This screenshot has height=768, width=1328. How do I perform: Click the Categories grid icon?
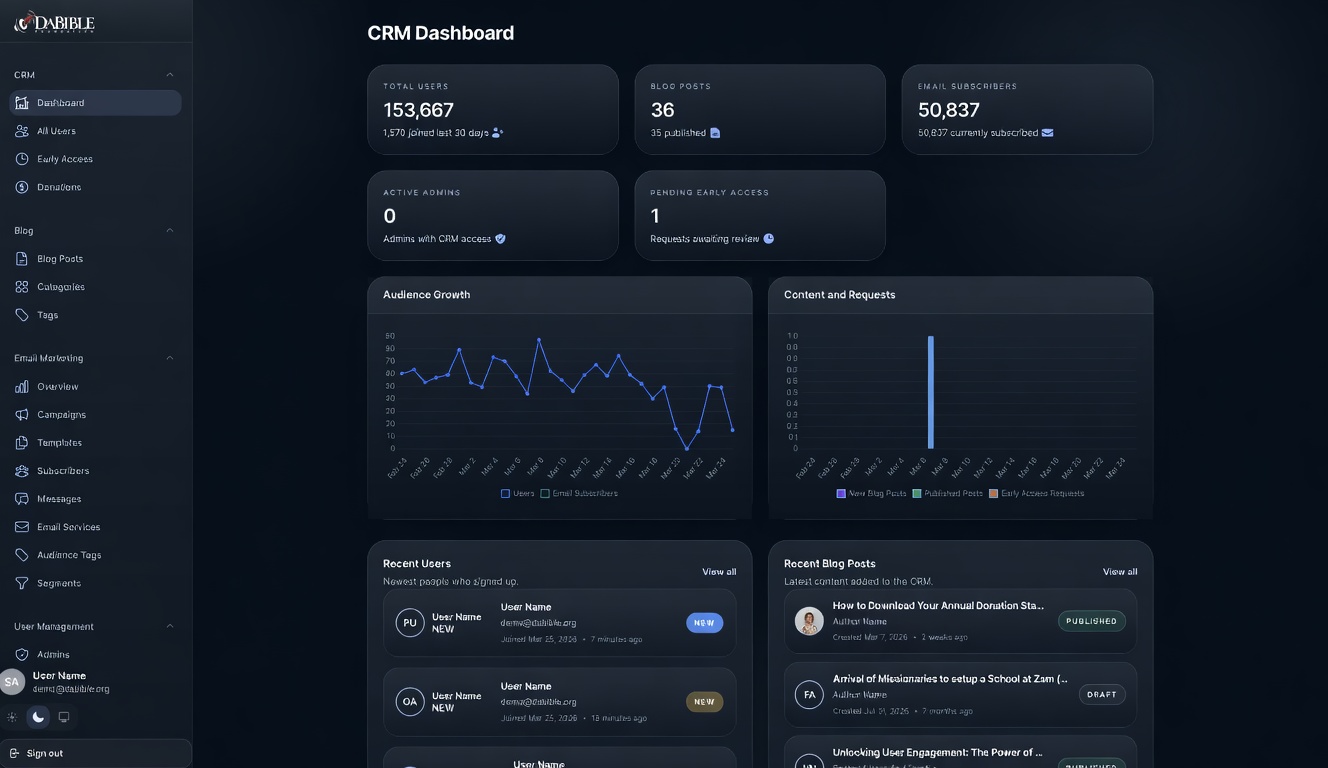[x=22, y=287]
